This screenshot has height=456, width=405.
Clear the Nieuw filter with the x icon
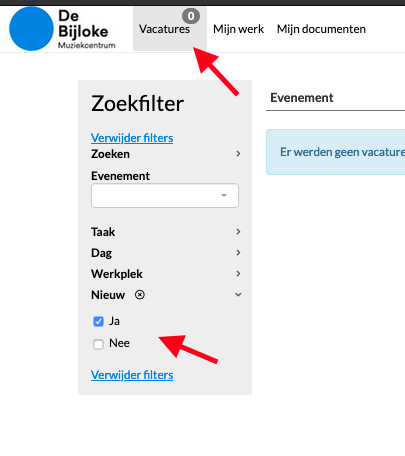[x=140, y=295]
